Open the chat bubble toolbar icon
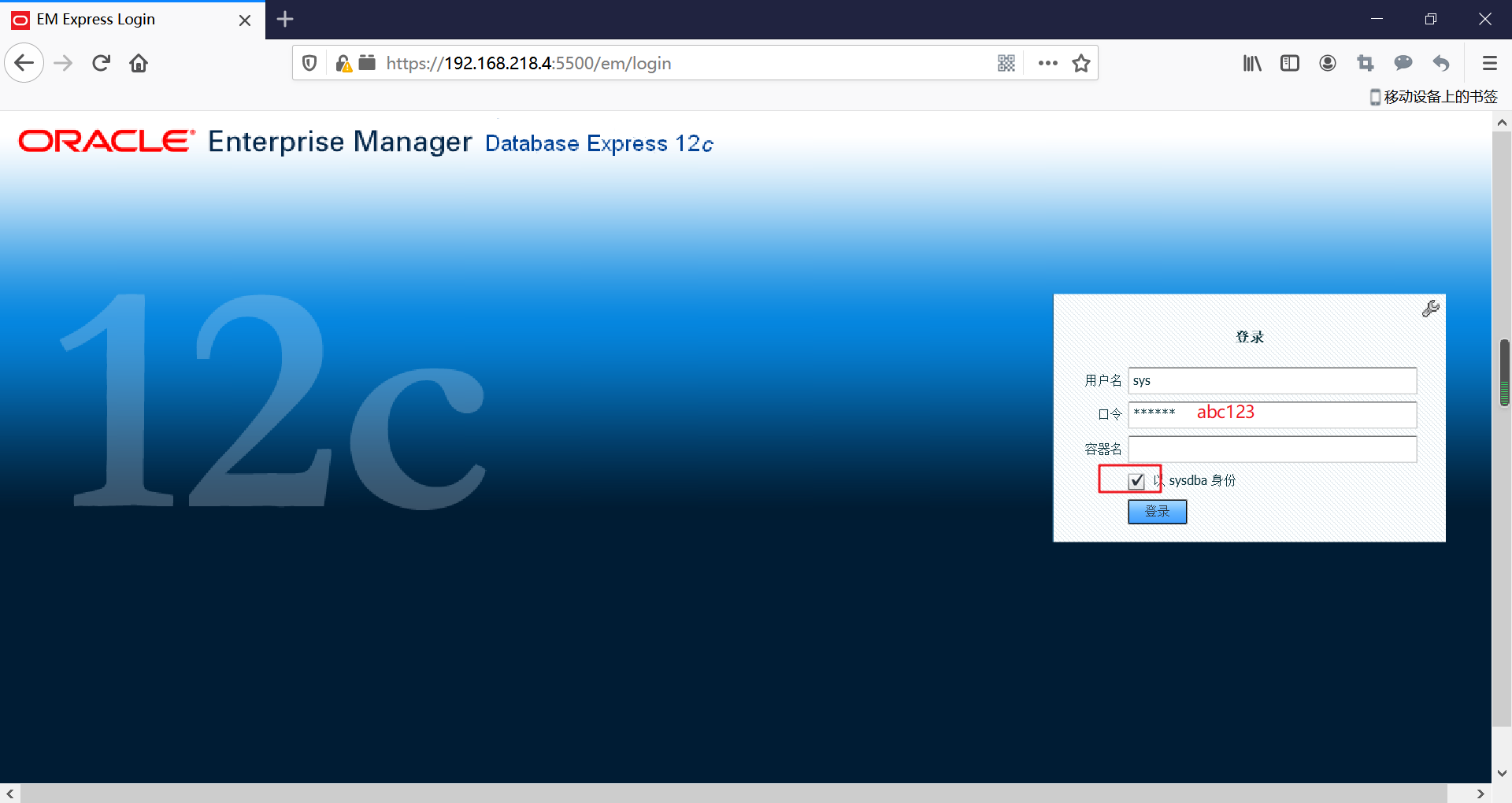1512x803 pixels. coord(1403,63)
